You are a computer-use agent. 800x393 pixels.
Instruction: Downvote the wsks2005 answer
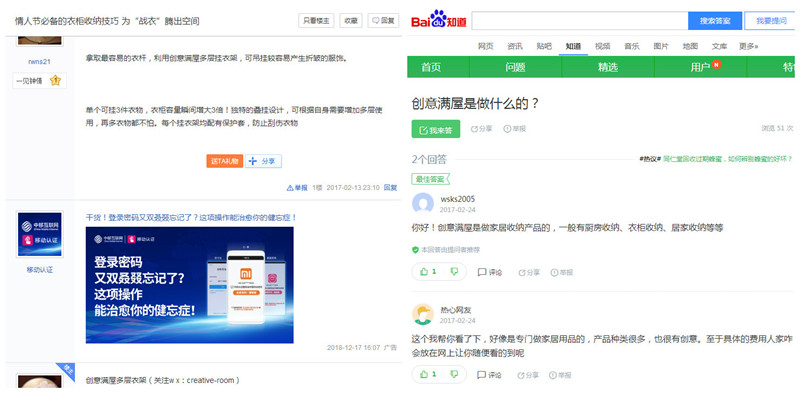(454, 272)
